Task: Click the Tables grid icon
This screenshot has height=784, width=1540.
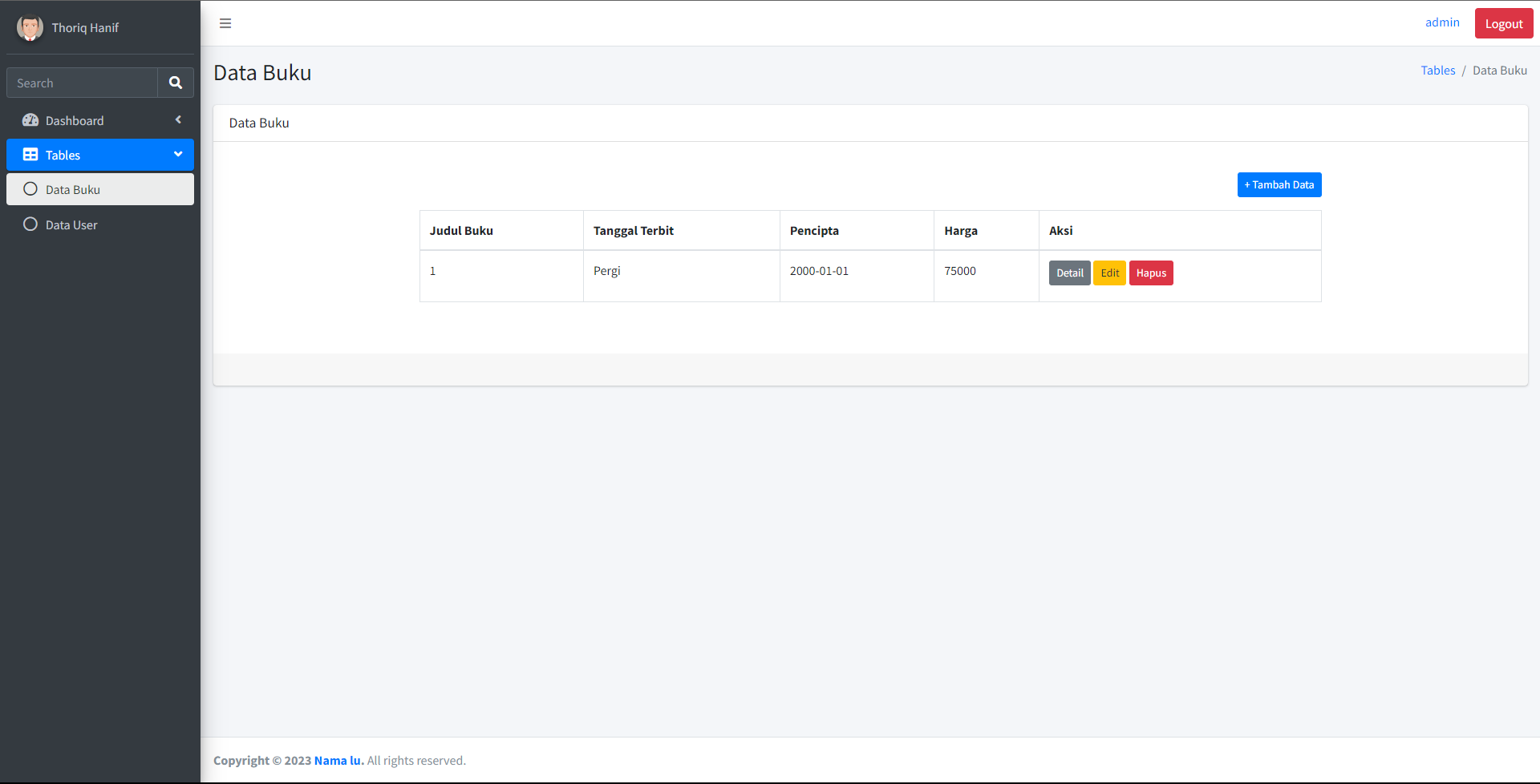Action: pyautogui.click(x=30, y=155)
